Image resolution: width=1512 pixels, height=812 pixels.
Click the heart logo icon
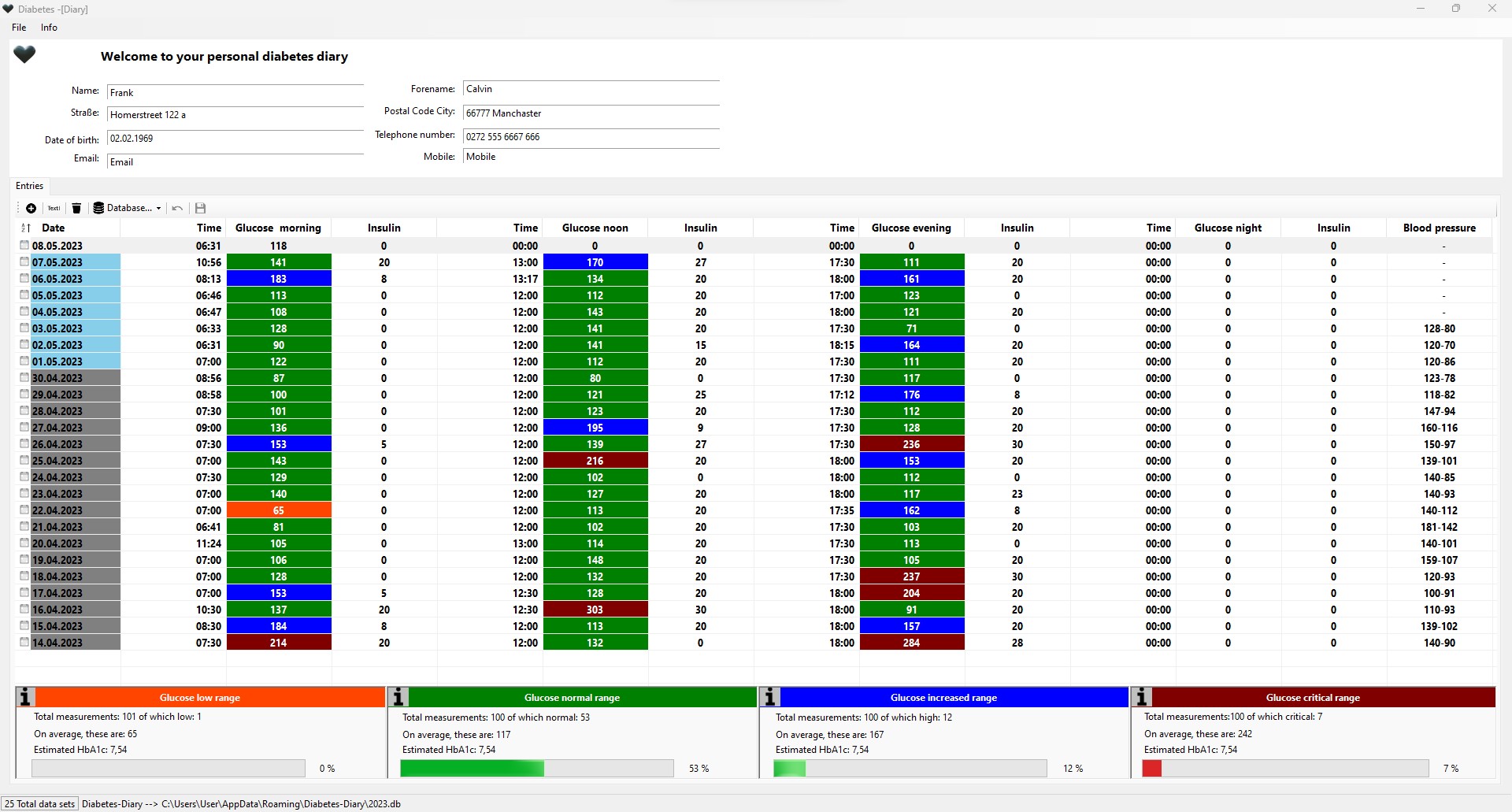[24, 54]
